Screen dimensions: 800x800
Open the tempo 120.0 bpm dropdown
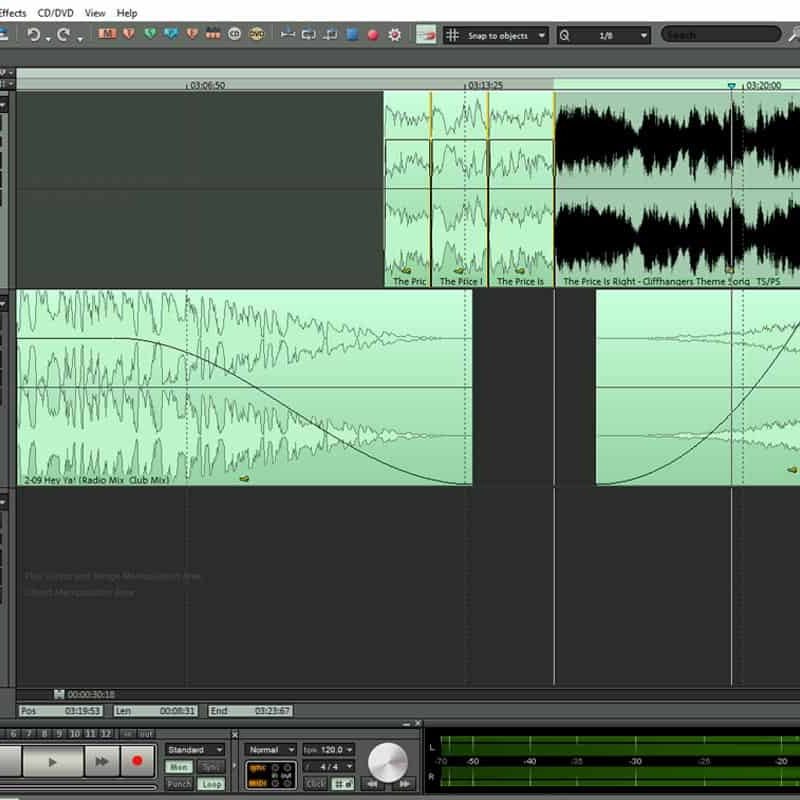(346, 750)
